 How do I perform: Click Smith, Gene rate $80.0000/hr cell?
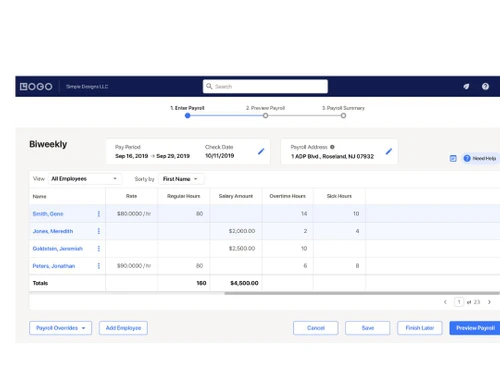coord(132,214)
